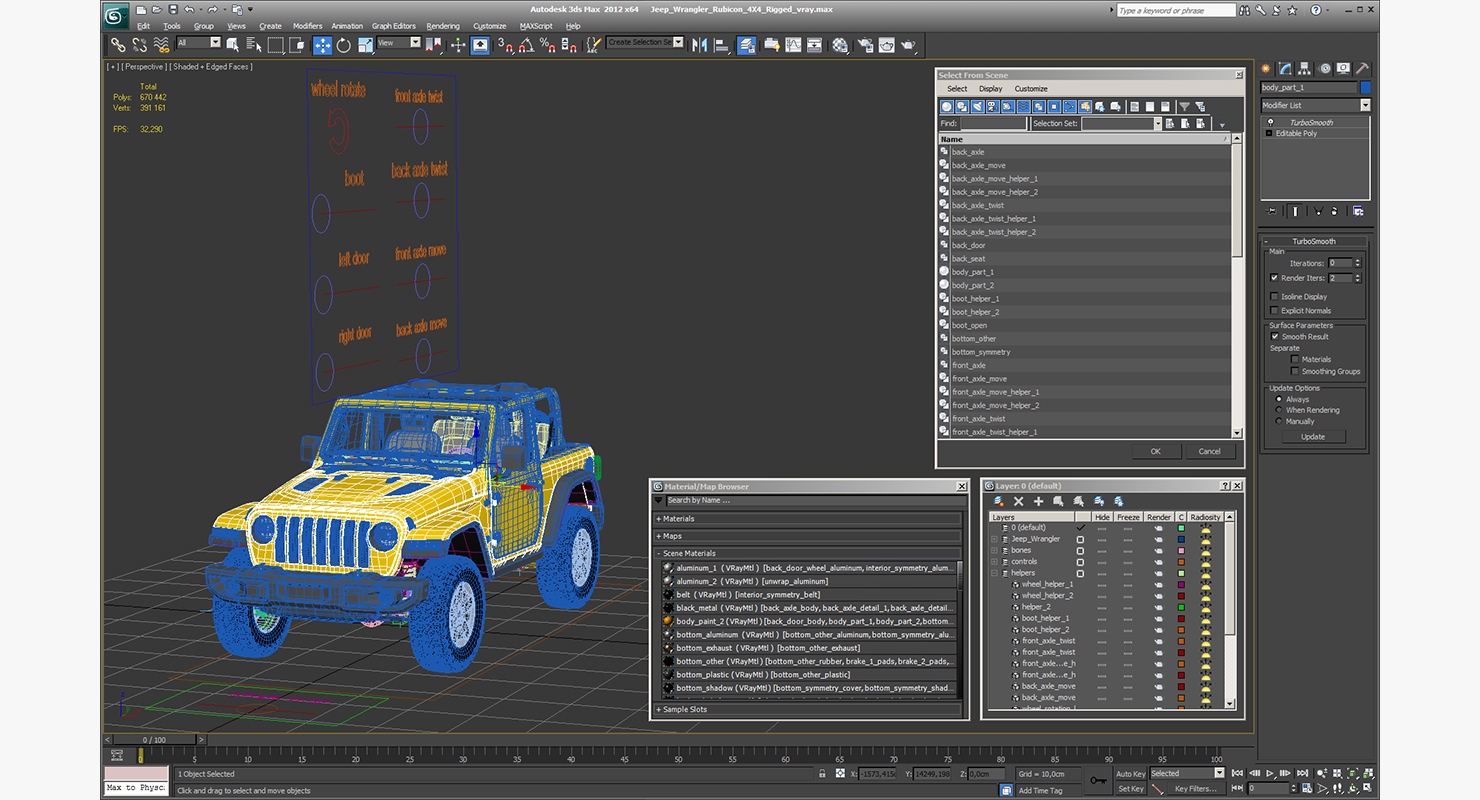Expand the Materials group in browser
This screenshot has height=800, width=1480.
click(x=659, y=519)
